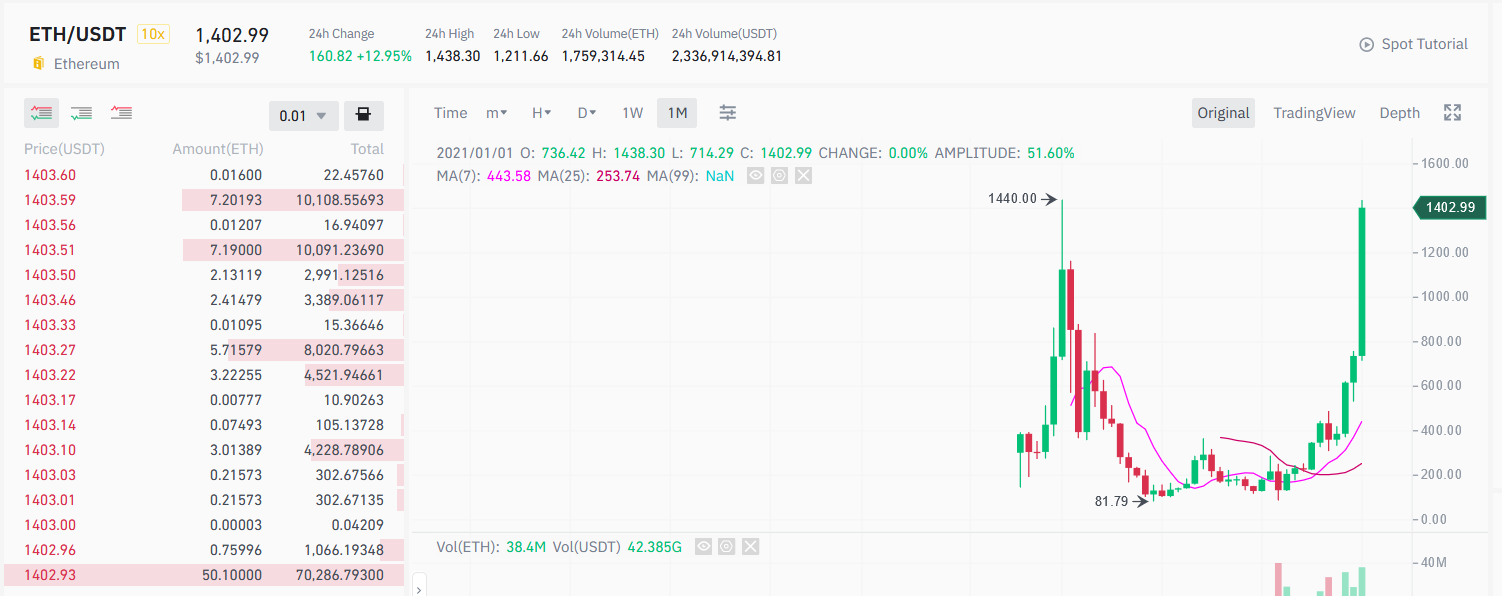
Task: Click the Ethereum info link
Action: [86, 64]
